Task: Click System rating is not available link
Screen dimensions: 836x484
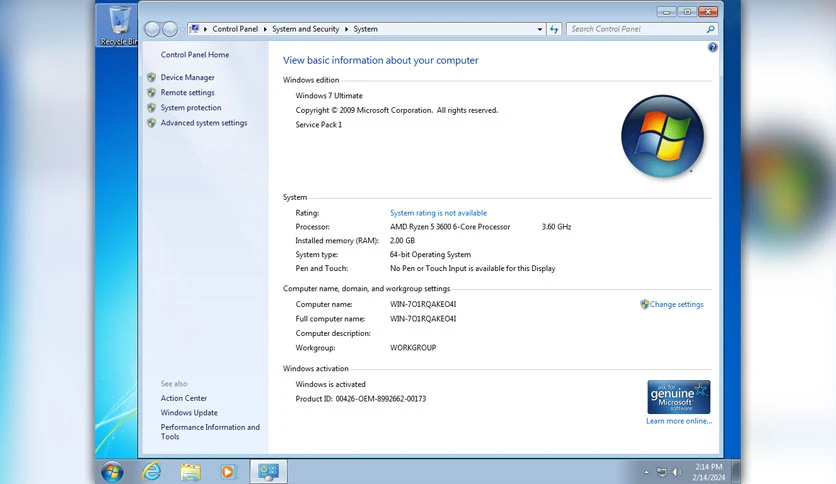Action: tap(438, 213)
